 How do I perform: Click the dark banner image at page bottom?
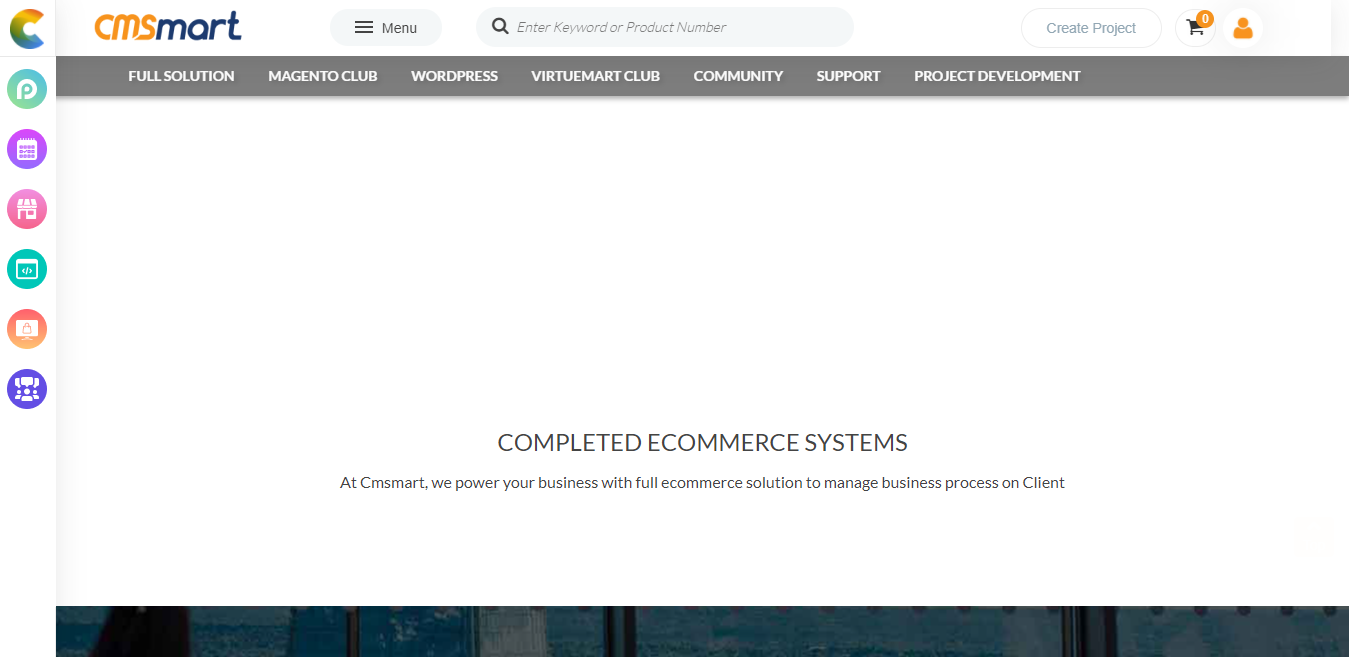[x=702, y=631]
